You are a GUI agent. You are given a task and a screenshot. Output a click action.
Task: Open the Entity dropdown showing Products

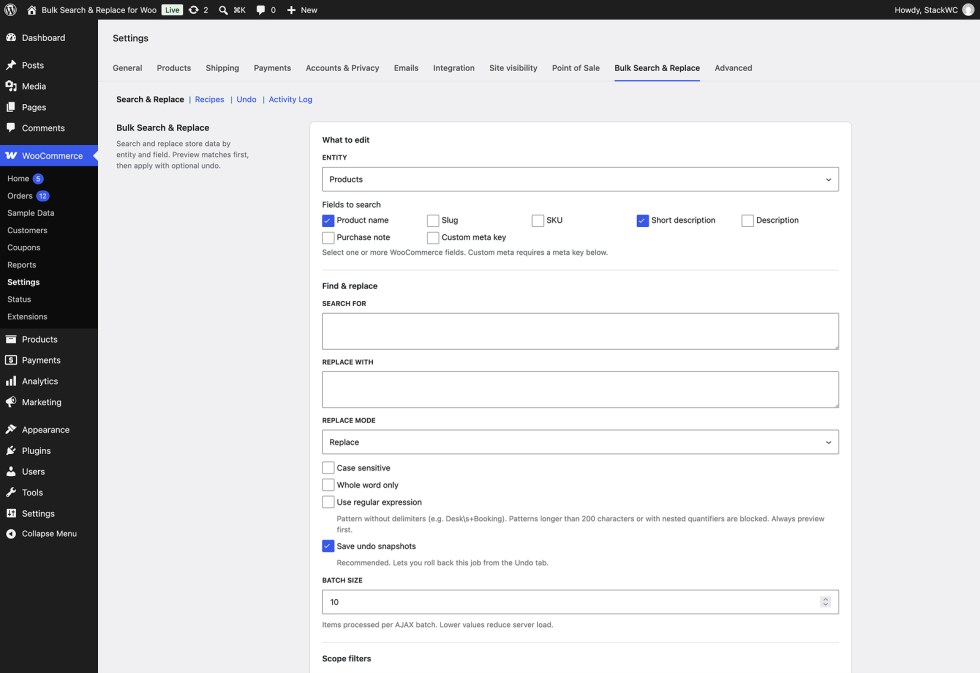pyautogui.click(x=580, y=179)
